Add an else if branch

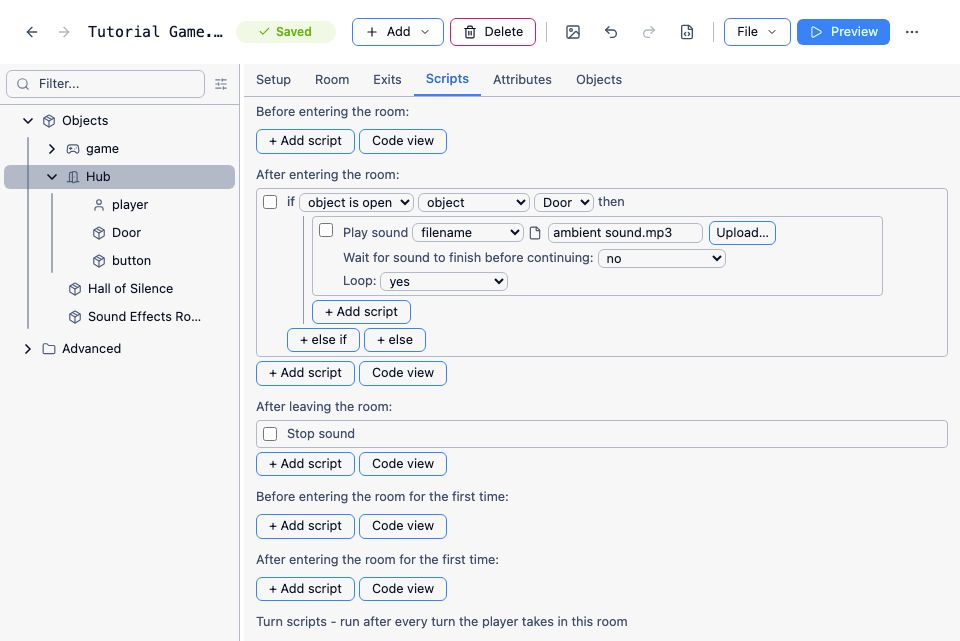[323, 340]
